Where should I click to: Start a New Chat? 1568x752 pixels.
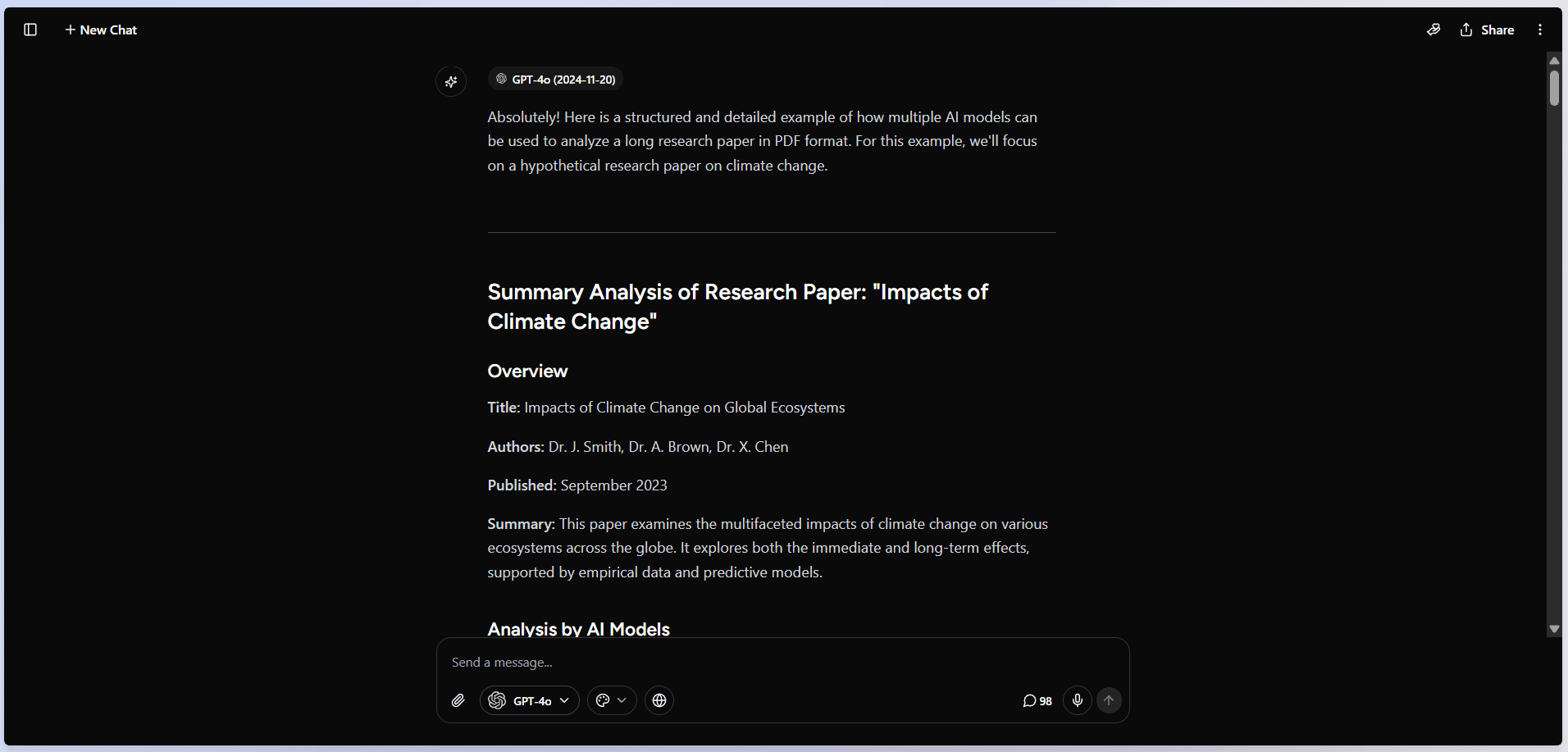(101, 30)
